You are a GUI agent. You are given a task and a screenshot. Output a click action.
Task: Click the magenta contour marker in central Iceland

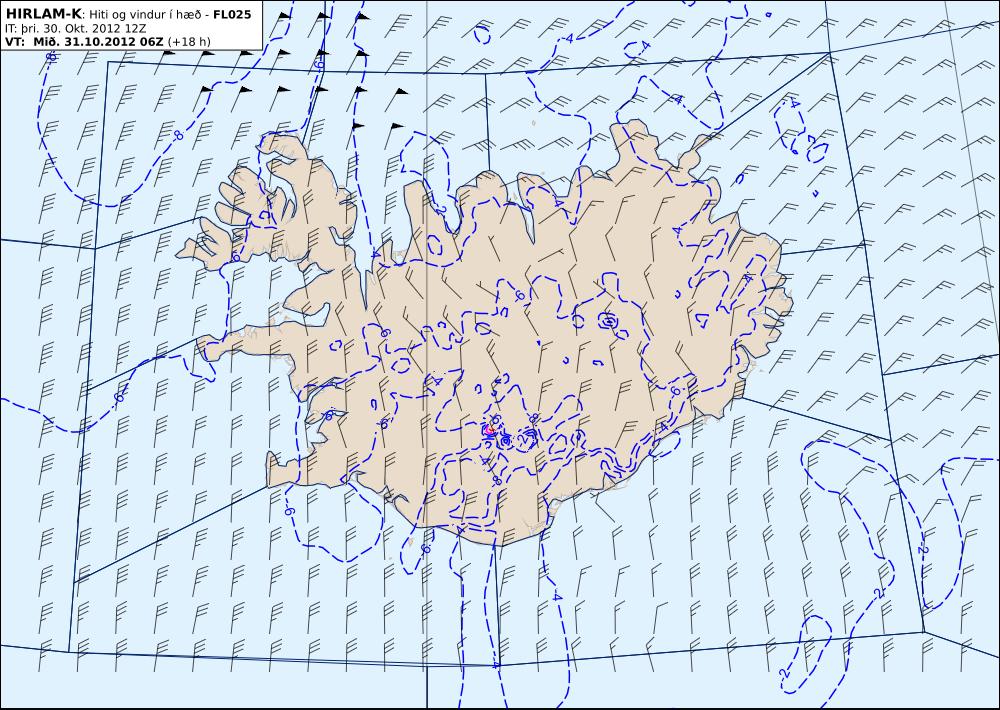(490, 431)
